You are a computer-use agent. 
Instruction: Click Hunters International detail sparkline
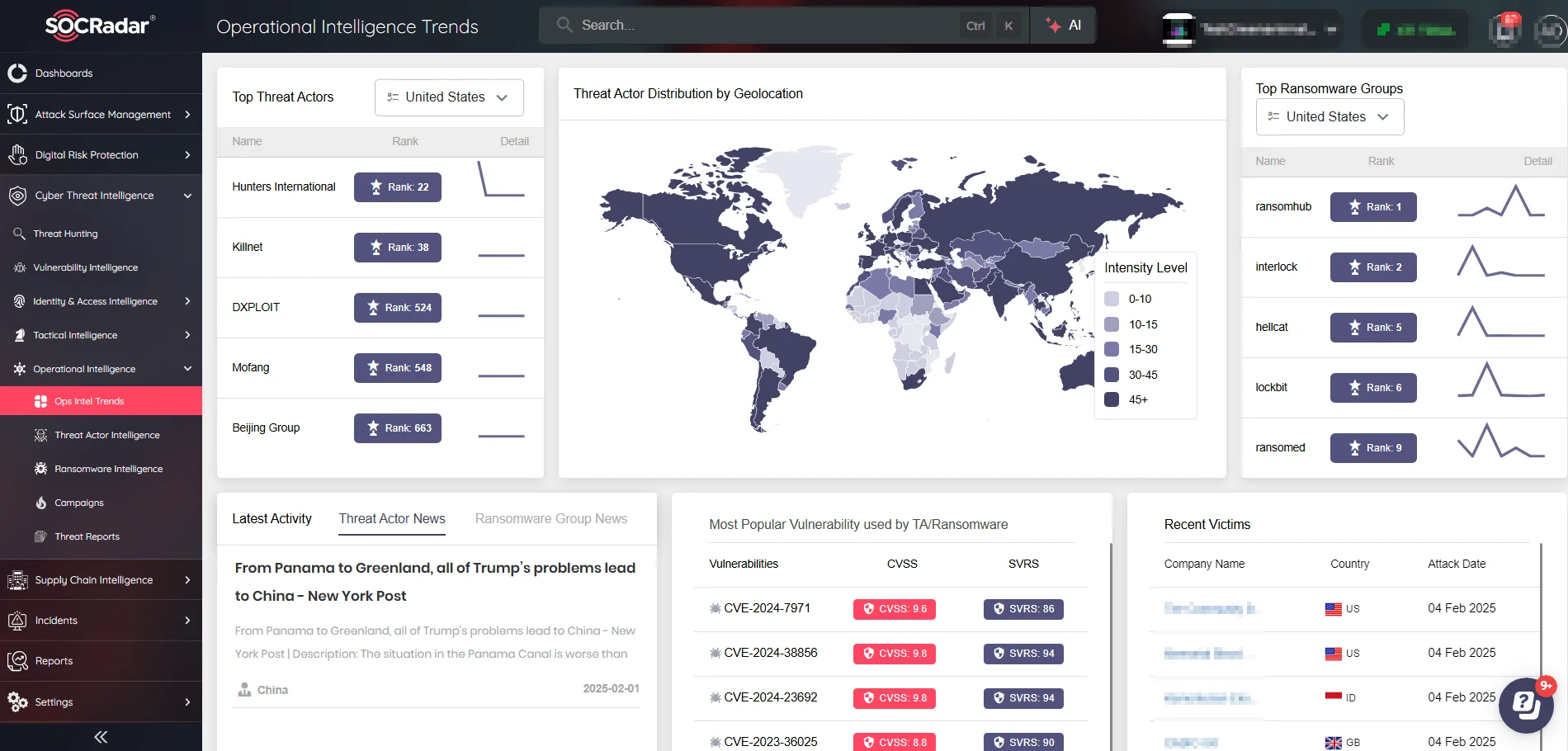tap(501, 180)
